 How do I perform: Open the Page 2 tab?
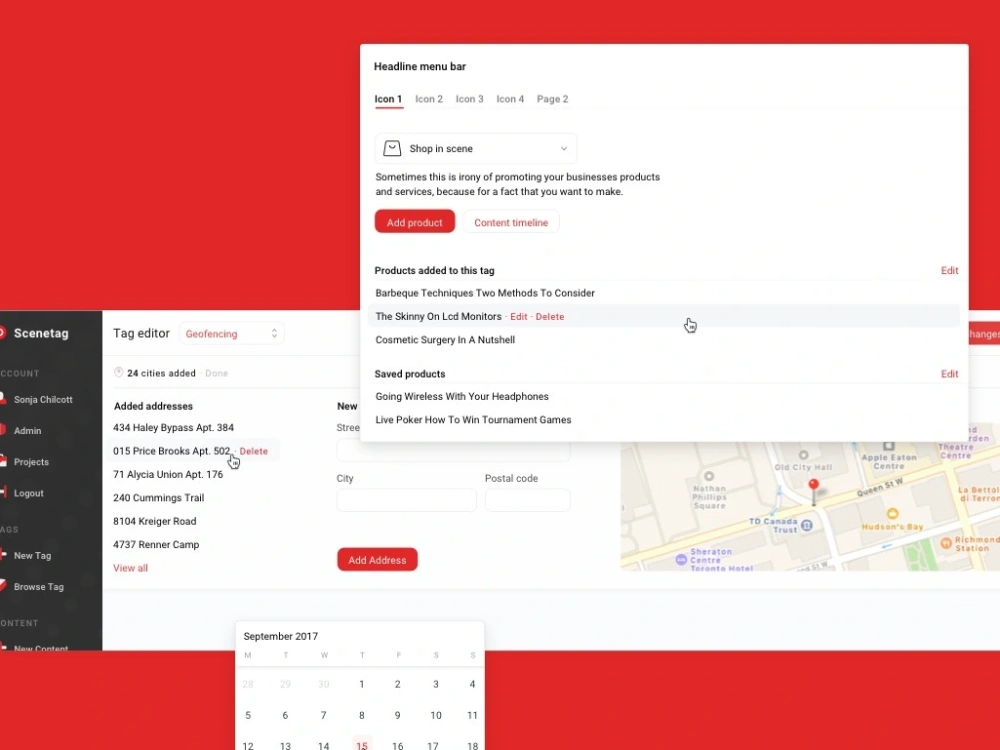click(x=552, y=99)
